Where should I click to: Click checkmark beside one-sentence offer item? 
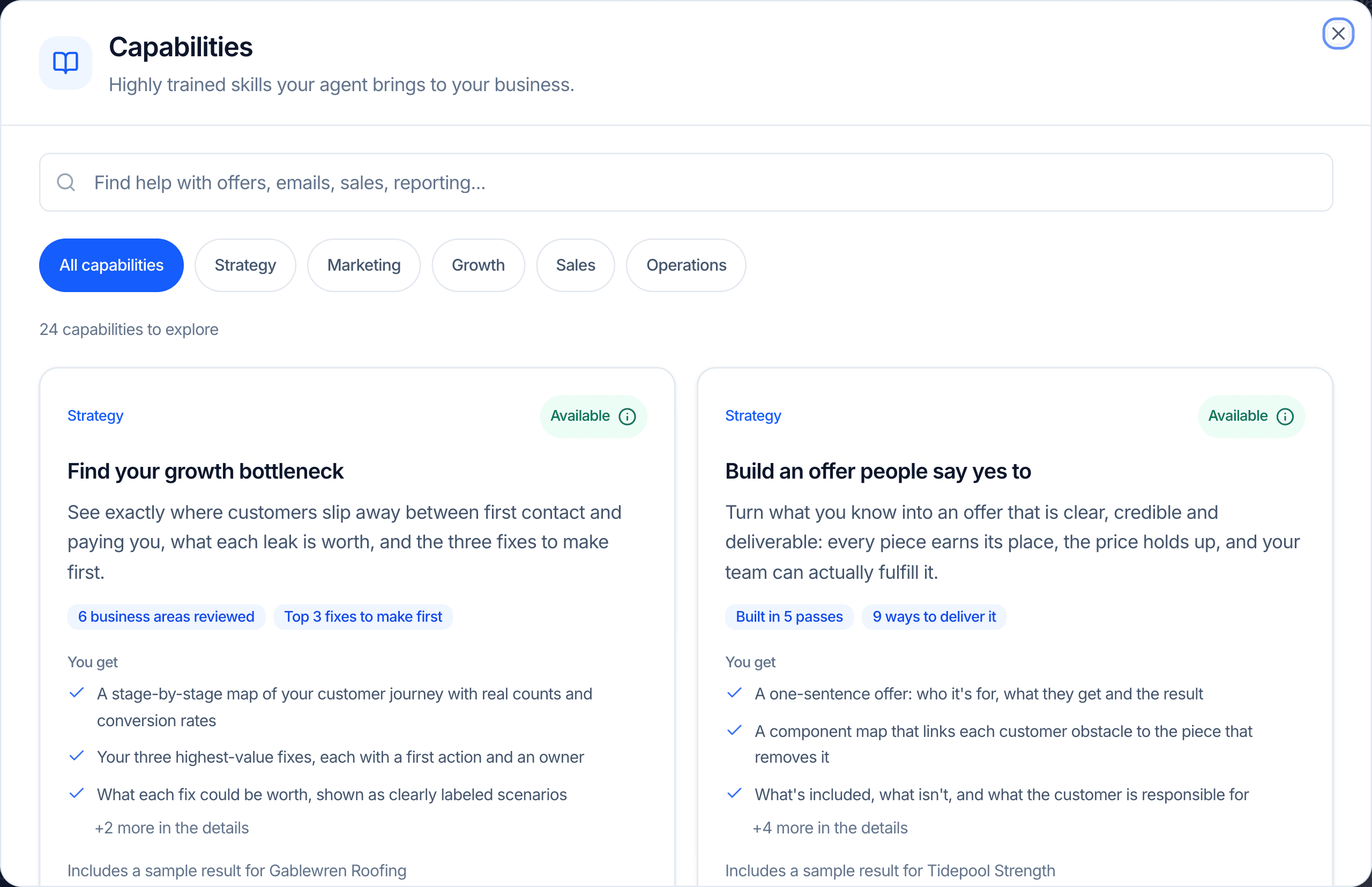tap(734, 692)
